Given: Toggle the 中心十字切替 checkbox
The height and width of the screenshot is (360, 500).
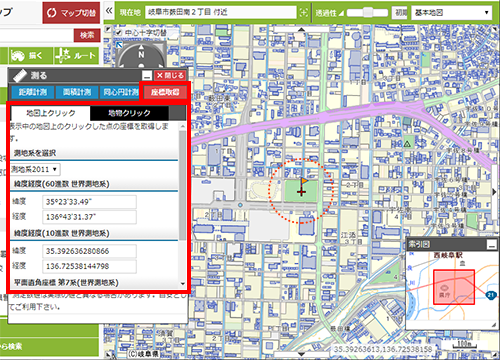Looking at the screenshot, I should [x=118, y=33].
